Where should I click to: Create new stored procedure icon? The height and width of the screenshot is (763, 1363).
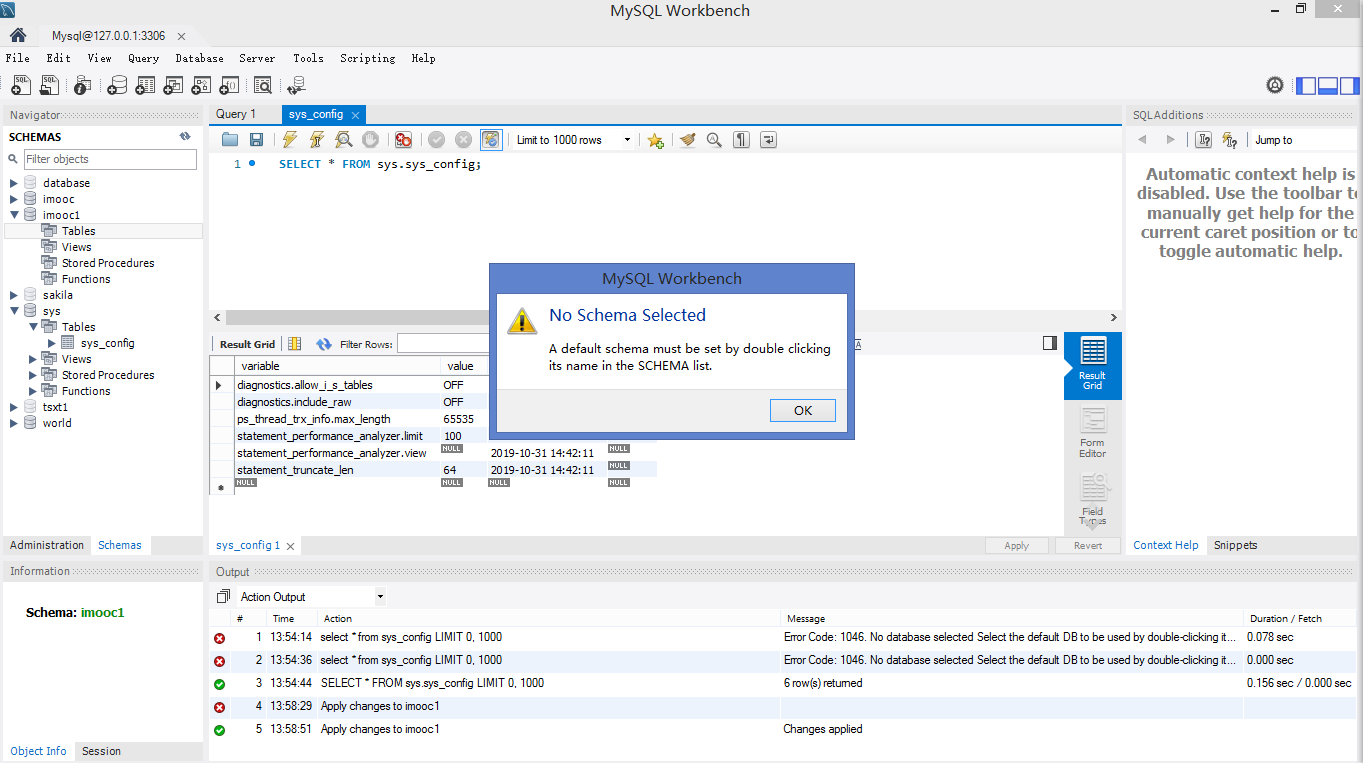click(201, 86)
